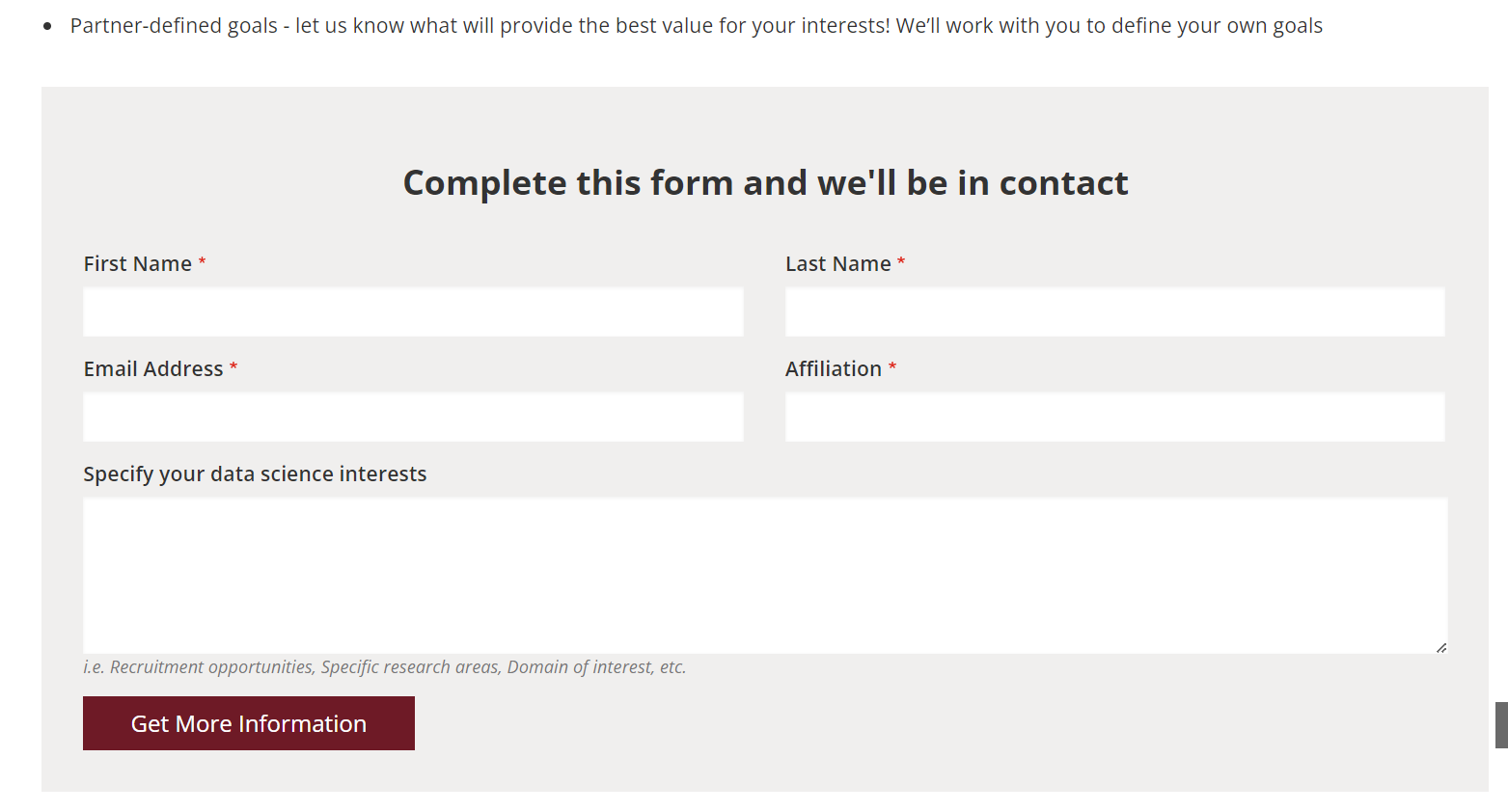Image resolution: width=1508 pixels, height=812 pixels.
Task: Click the red asterisk after Email Address
Action: [233, 367]
